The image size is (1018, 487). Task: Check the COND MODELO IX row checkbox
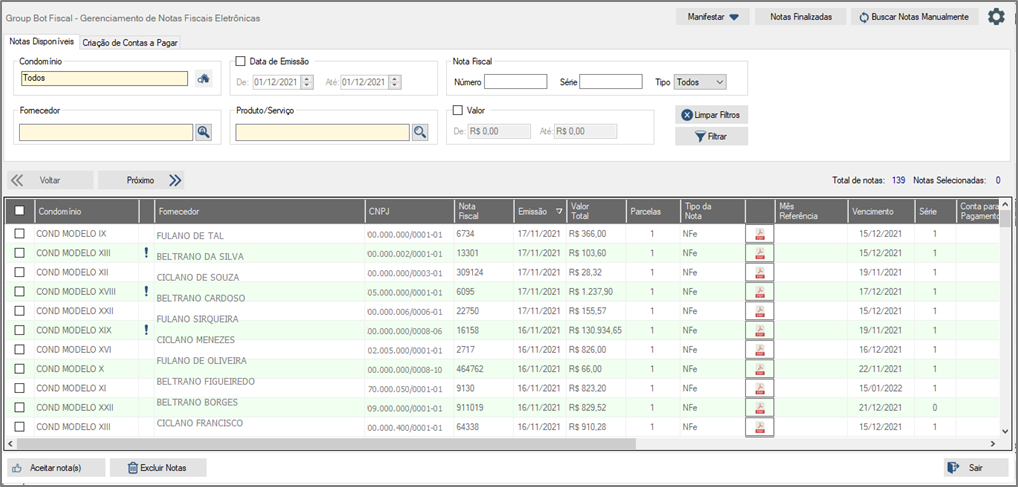[x=19, y=233]
